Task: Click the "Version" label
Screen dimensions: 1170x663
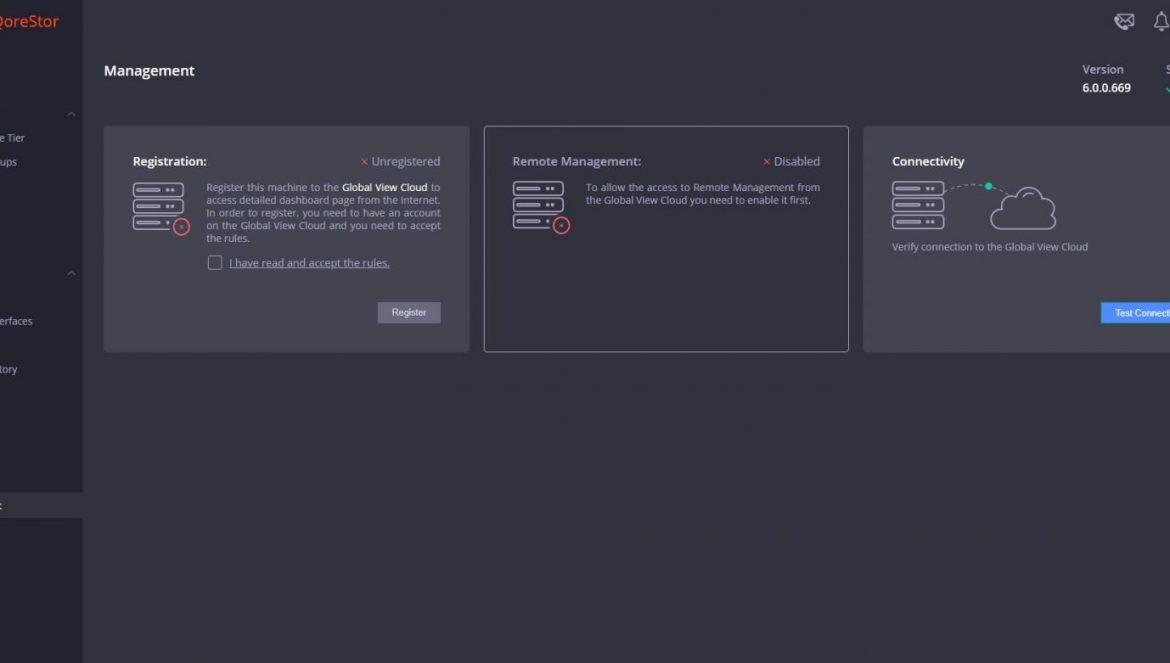Action: pos(1103,69)
